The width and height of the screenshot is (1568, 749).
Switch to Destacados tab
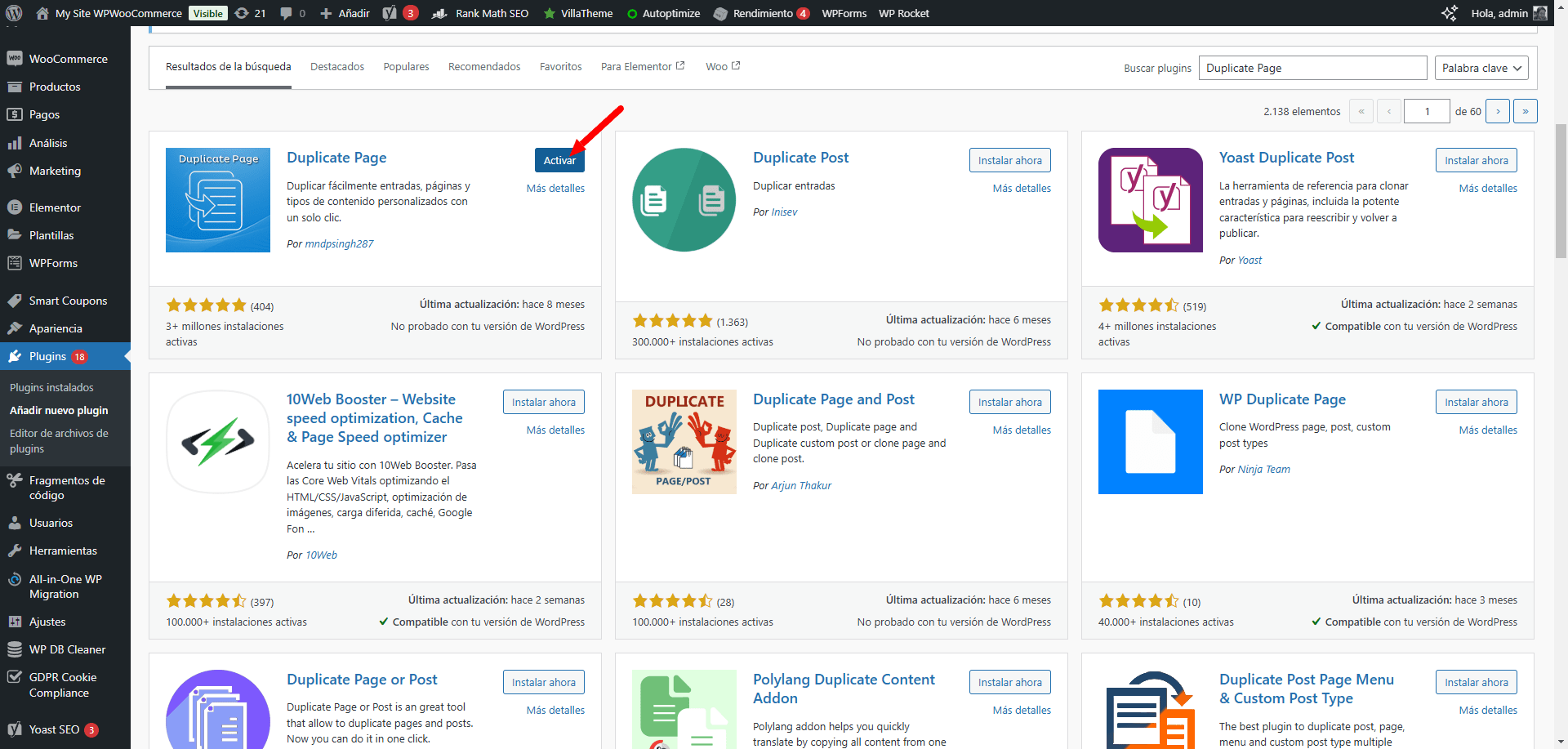click(x=337, y=67)
